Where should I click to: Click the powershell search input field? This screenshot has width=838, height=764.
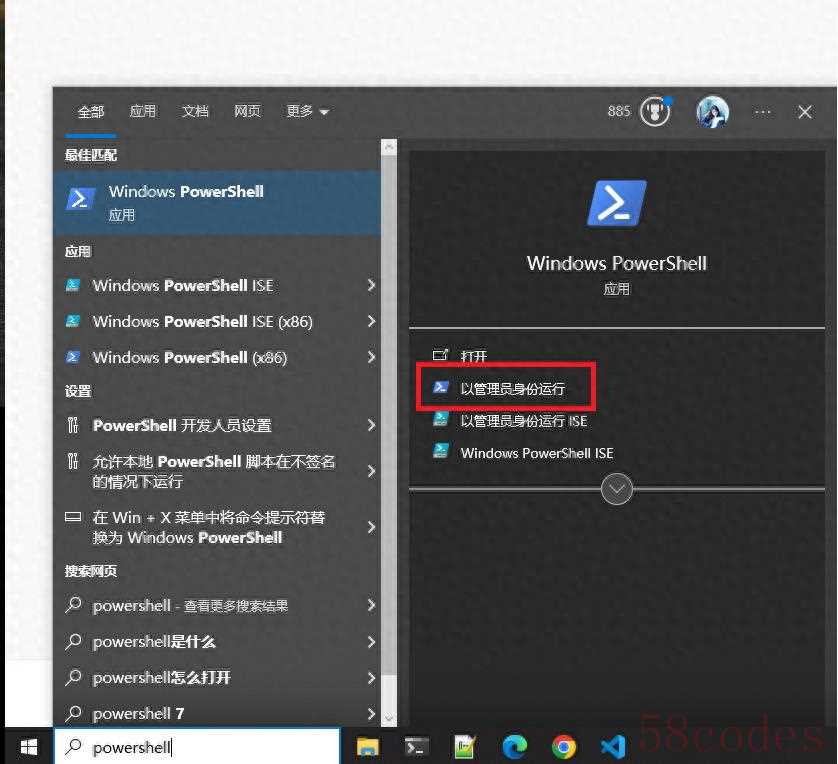coord(197,746)
